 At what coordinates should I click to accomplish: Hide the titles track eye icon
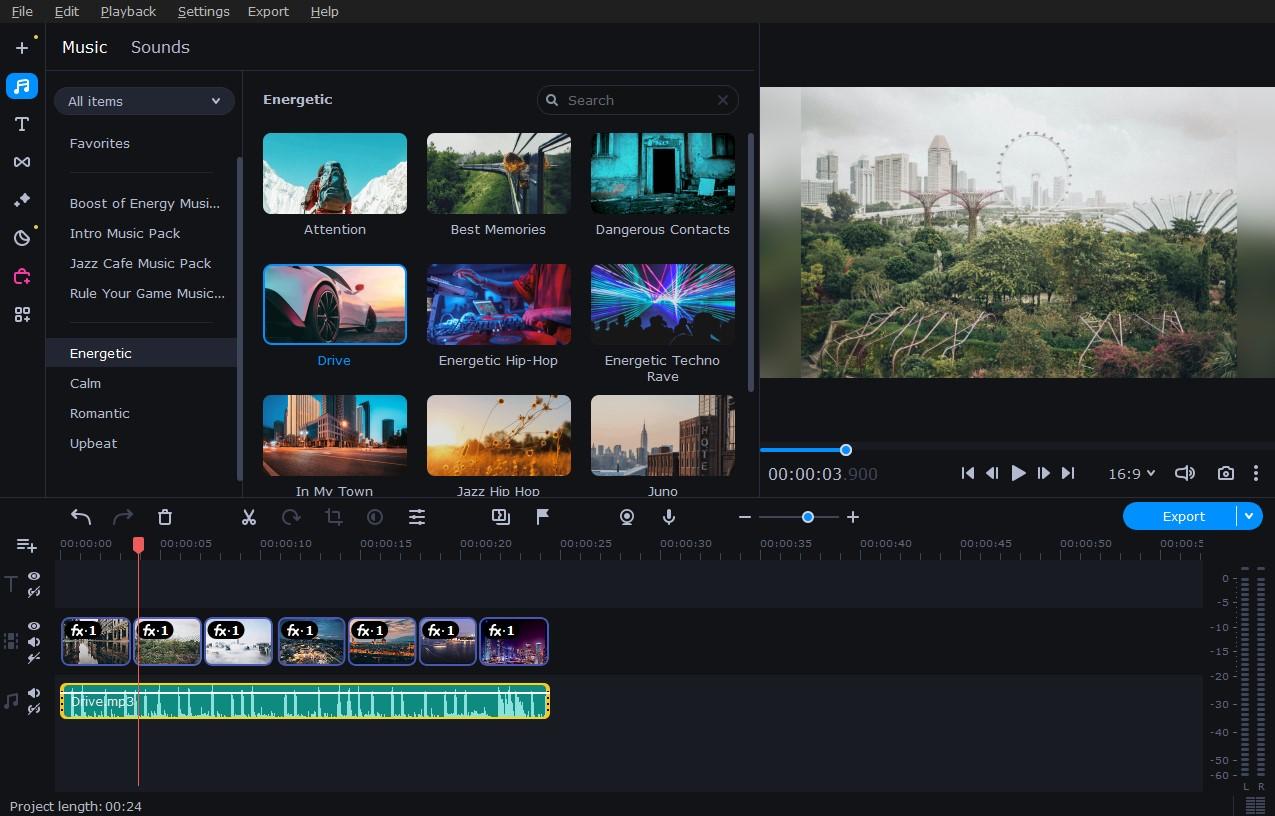[x=34, y=576]
